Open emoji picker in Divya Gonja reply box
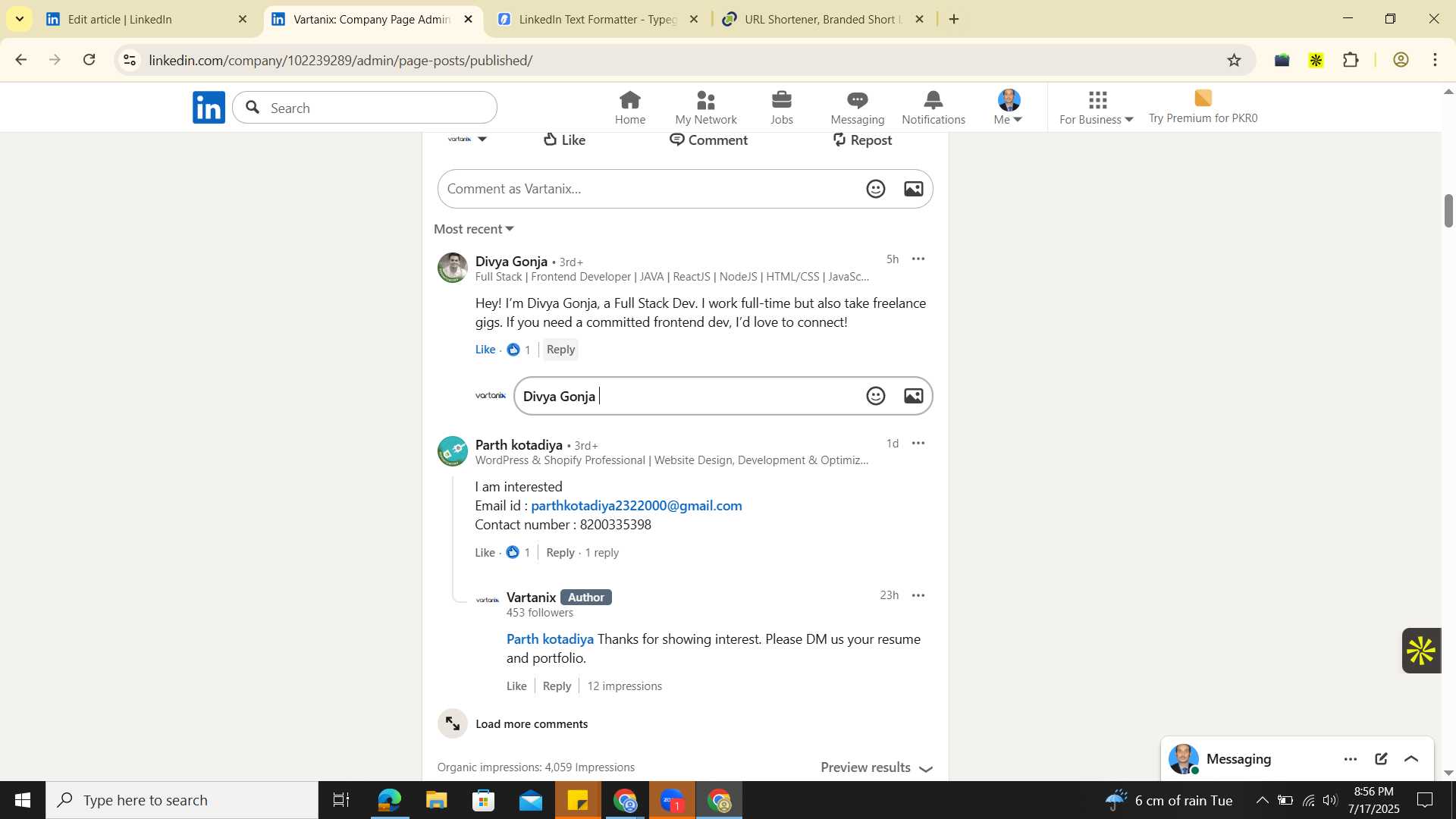This screenshot has width=1456, height=819. coord(876,396)
